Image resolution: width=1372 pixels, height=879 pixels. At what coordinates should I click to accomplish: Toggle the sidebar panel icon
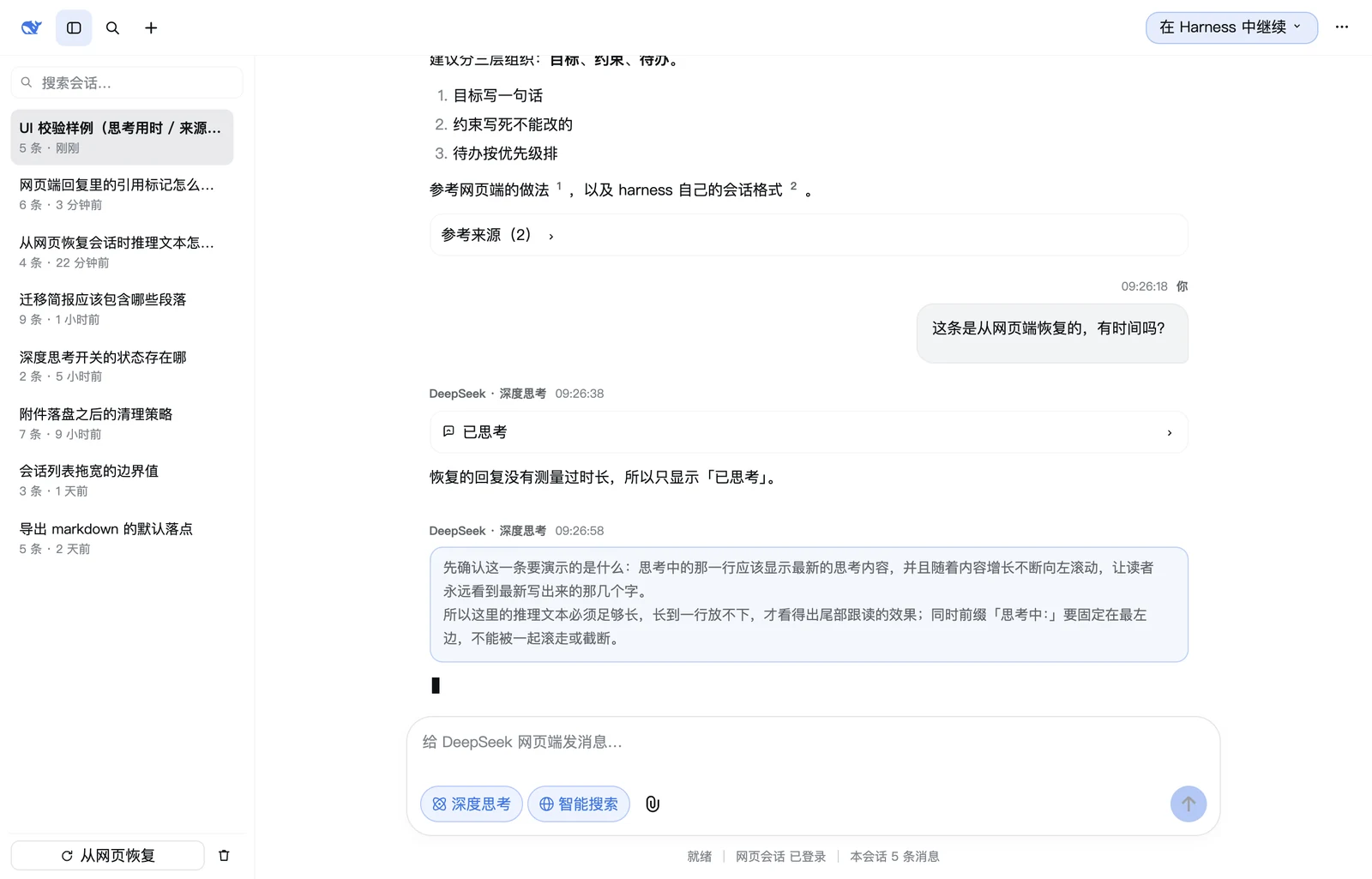(74, 27)
